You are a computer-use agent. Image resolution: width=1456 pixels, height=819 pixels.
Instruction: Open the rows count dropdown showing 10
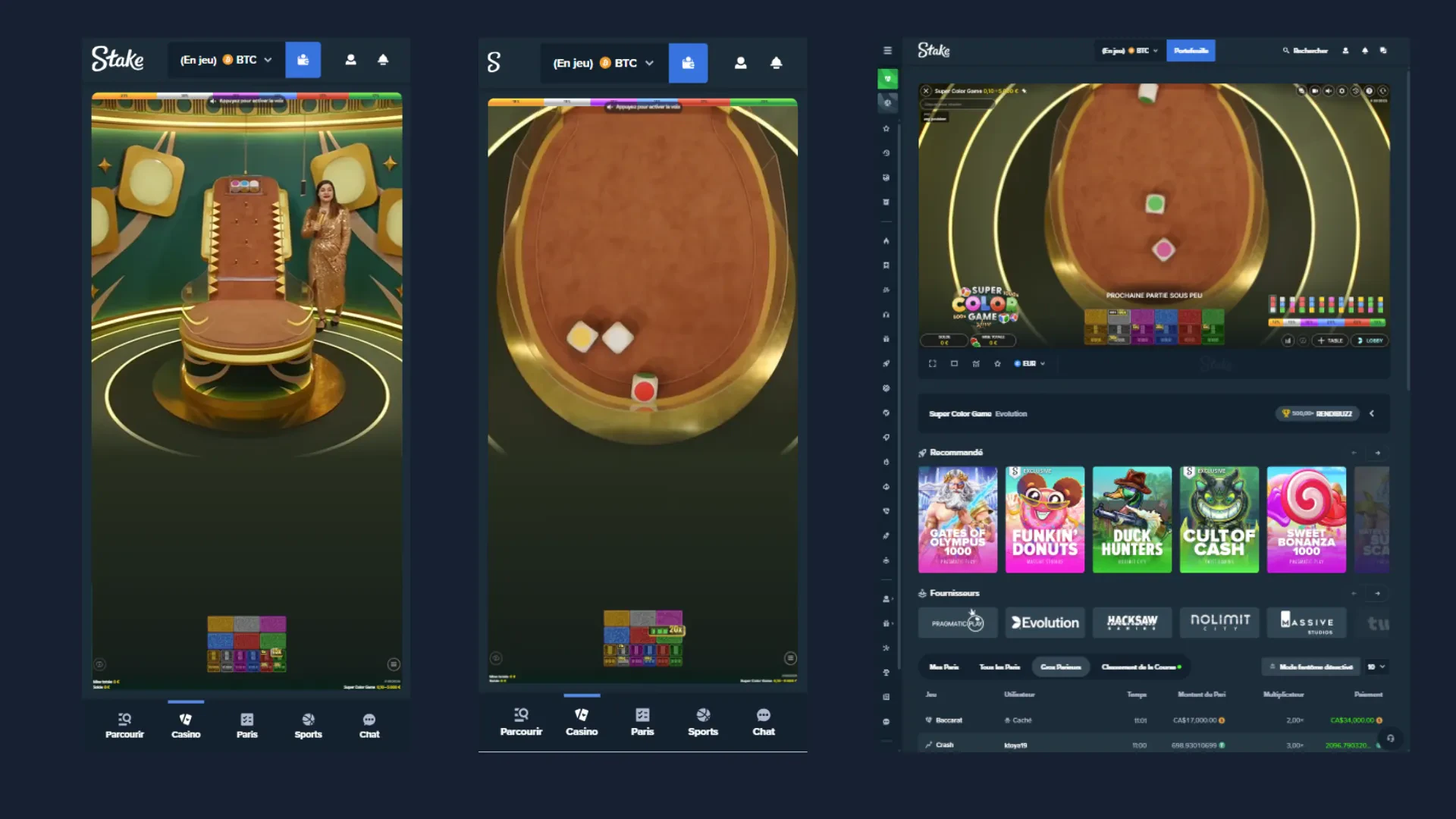[x=1376, y=667]
